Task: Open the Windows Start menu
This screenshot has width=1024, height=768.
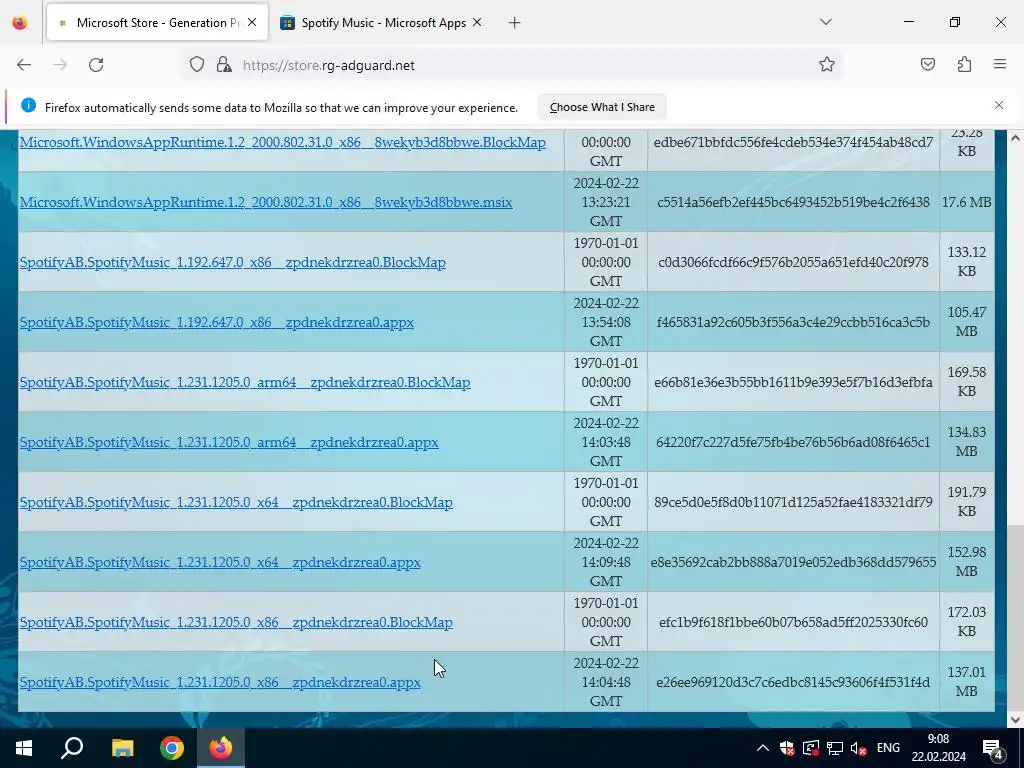Action: coord(24,748)
